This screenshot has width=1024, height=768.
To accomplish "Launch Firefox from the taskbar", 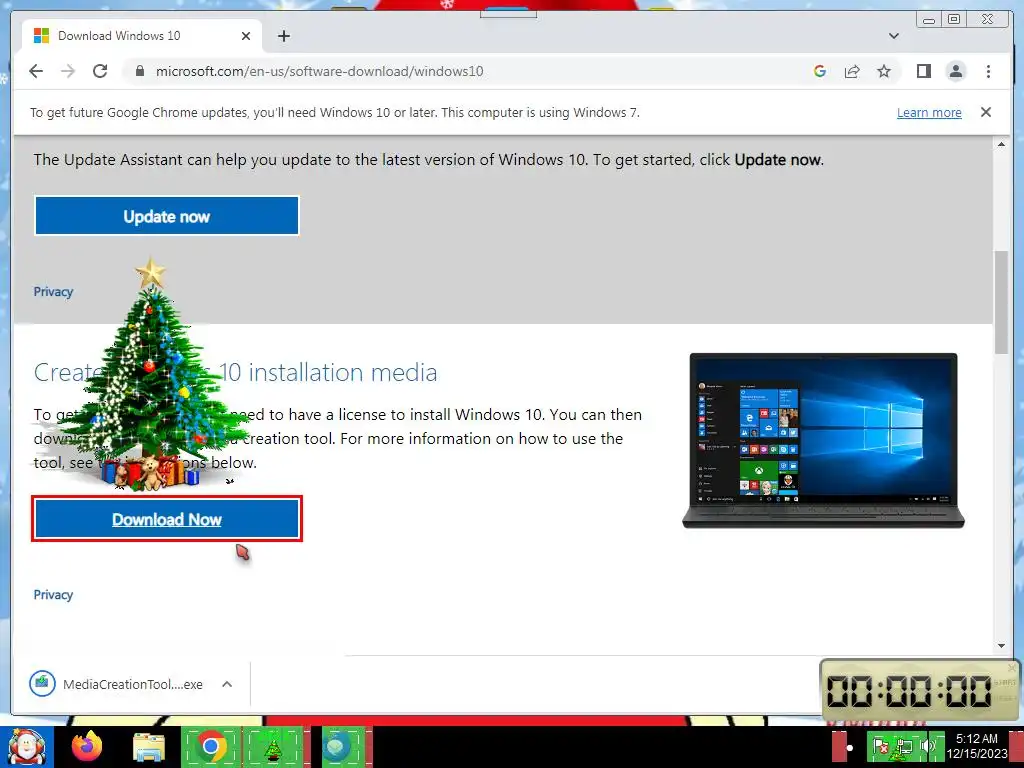I will coord(87,746).
